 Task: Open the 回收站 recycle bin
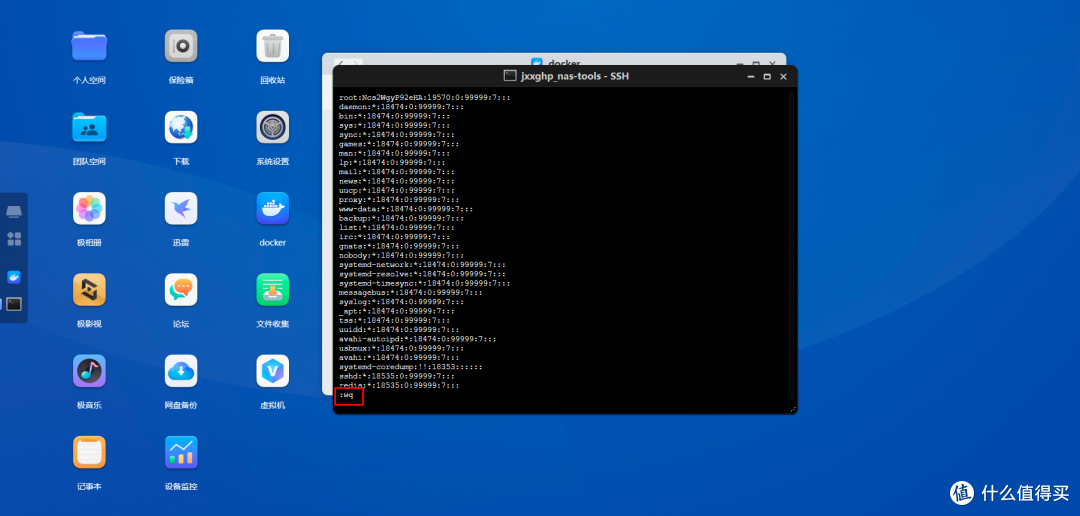pos(272,46)
